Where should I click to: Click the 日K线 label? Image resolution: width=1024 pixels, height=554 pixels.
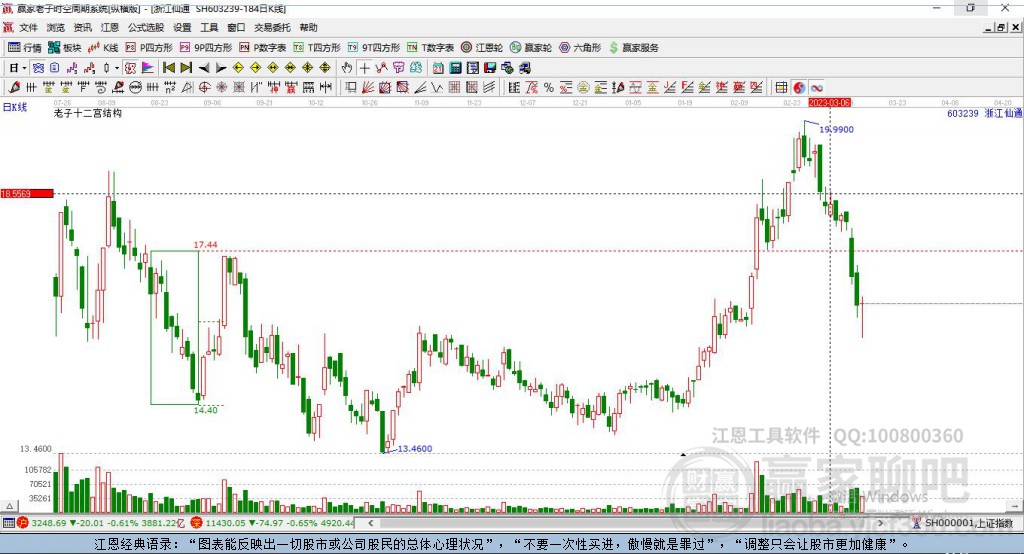pos(14,107)
